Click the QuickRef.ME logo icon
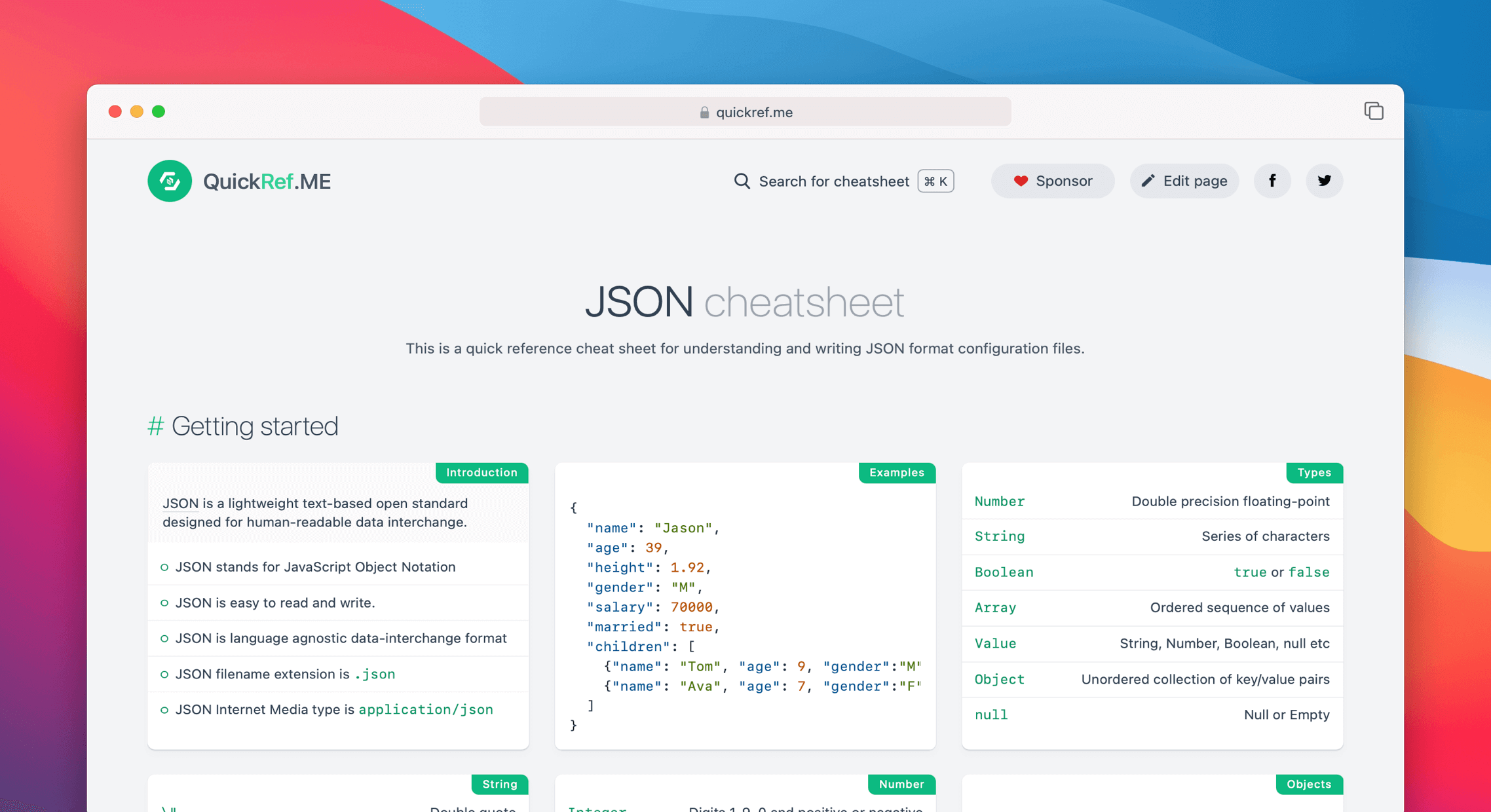Screen dimensions: 1491x812 point(170,181)
